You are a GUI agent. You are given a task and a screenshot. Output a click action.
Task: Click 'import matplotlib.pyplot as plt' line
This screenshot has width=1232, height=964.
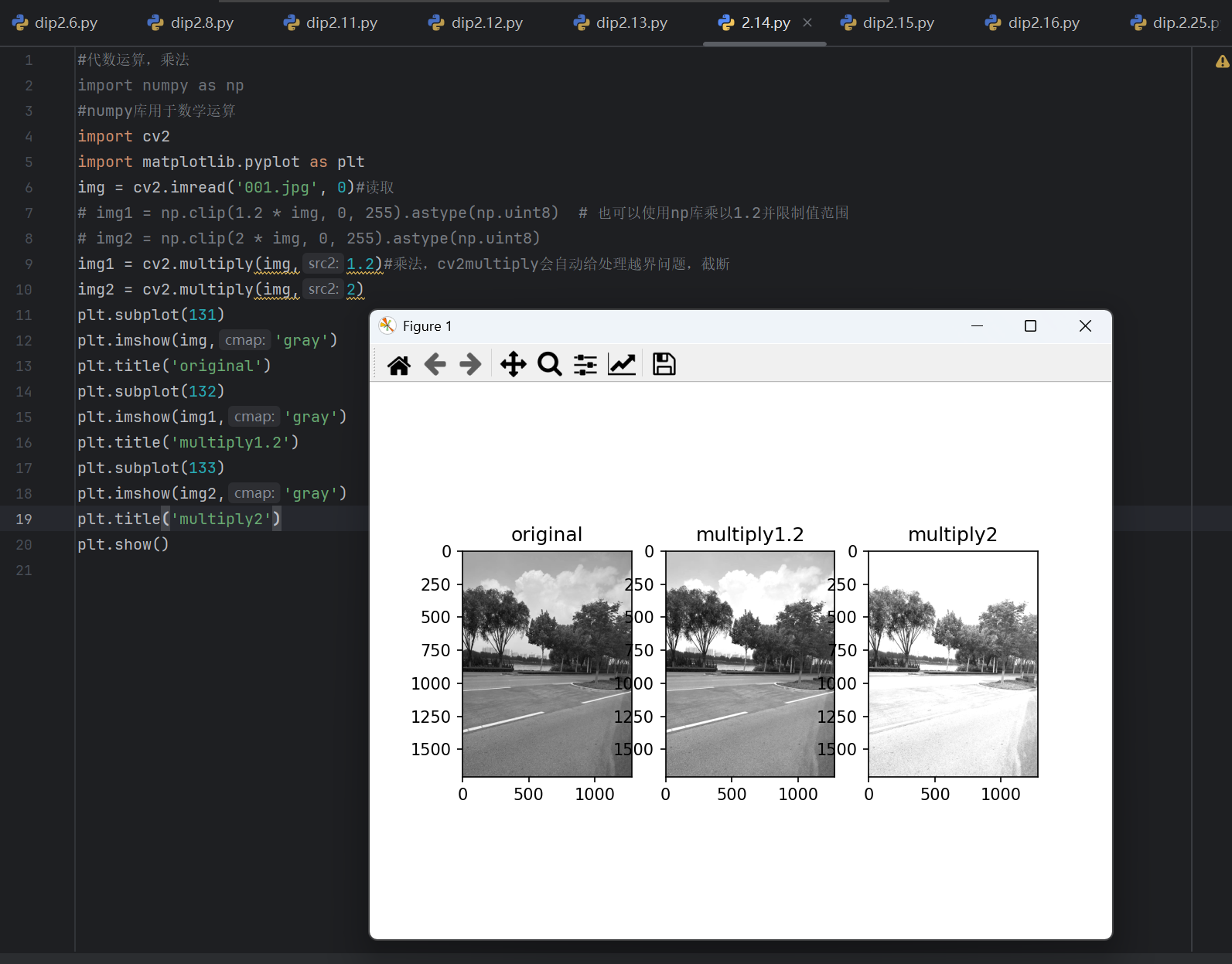pyautogui.click(x=220, y=162)
